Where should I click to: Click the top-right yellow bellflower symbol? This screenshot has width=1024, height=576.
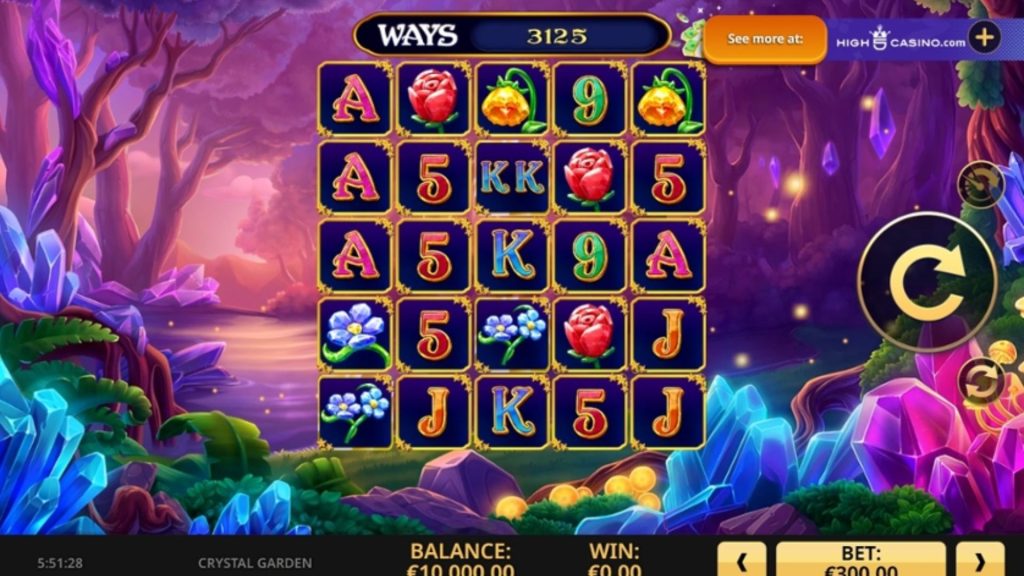[x=668, y=99]
